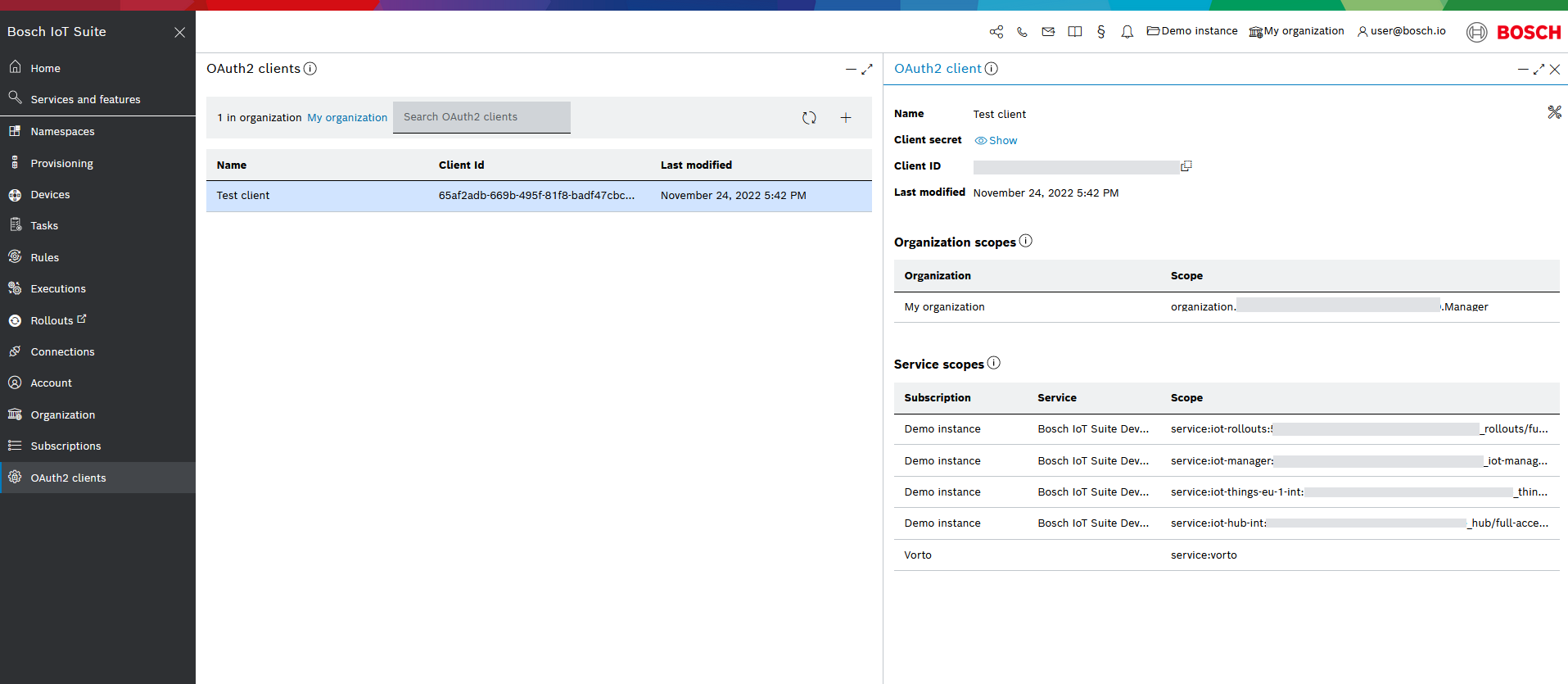The height and width of the screenshot is (684, 1568).
Task: Open Provisioning in sidebar
Action: (97, 163)
